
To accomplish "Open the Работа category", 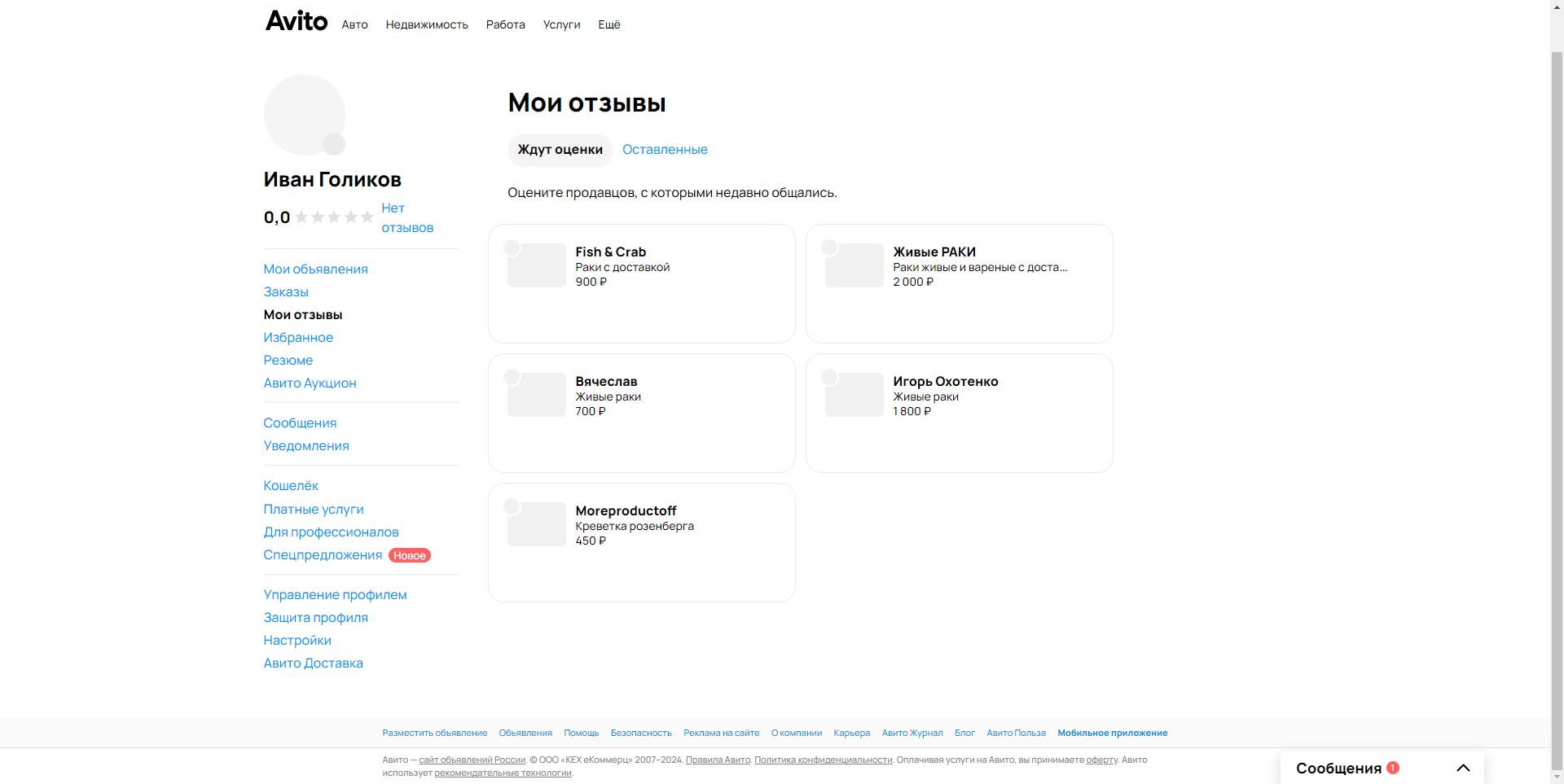I will pyautogui.click(x=506, y=24).
